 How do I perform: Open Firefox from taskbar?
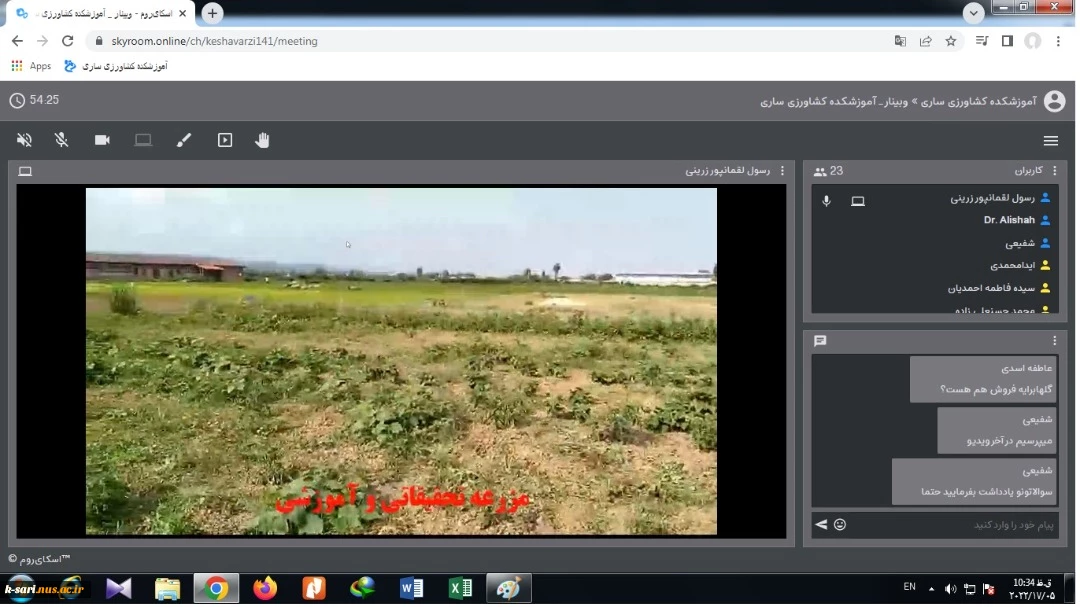click(265, 590)
